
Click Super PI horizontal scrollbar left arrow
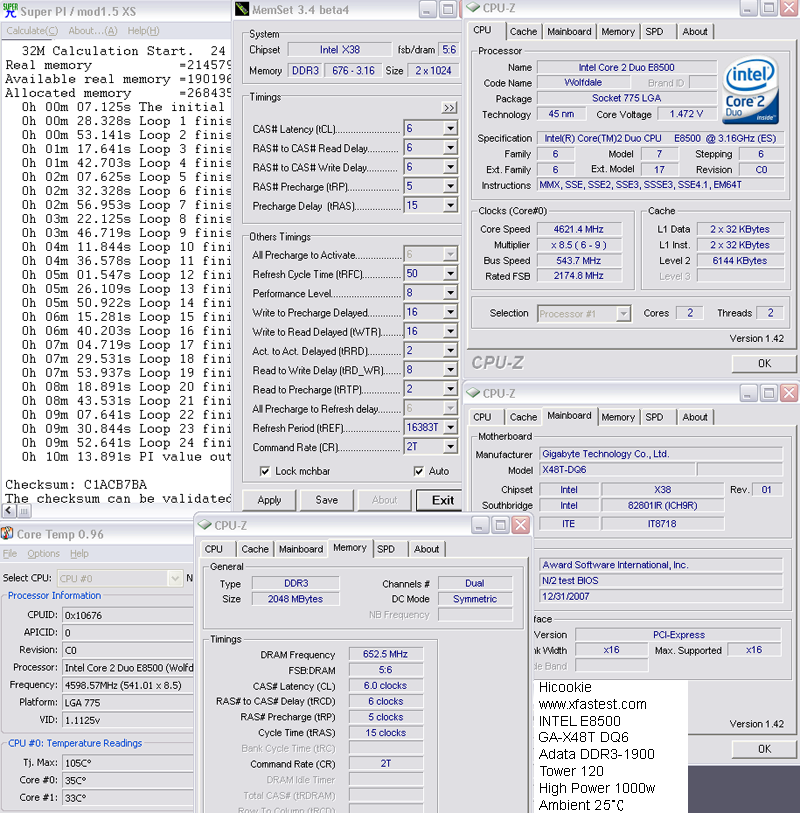(9, 511)
